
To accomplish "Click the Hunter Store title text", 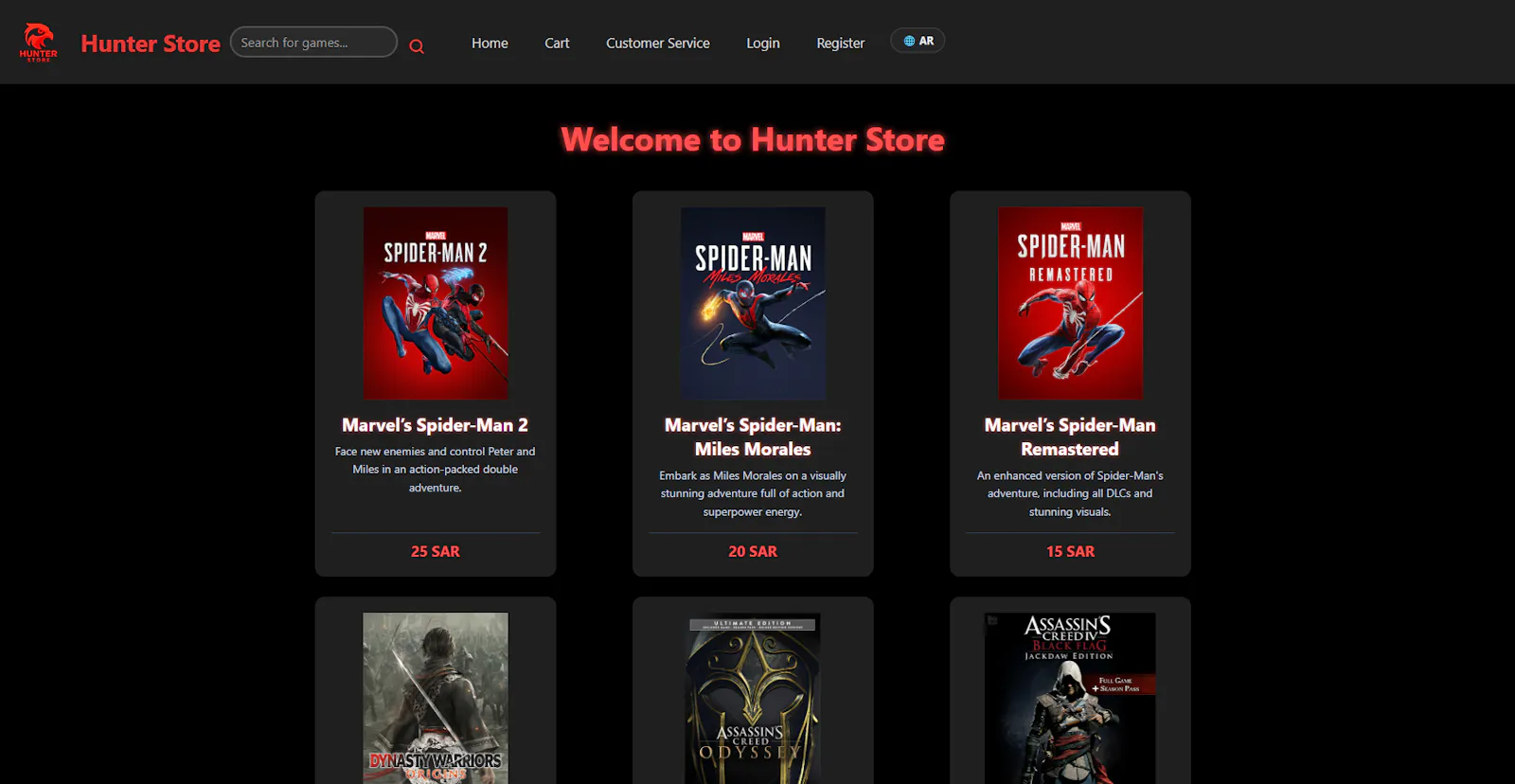I will pos(151,44).
